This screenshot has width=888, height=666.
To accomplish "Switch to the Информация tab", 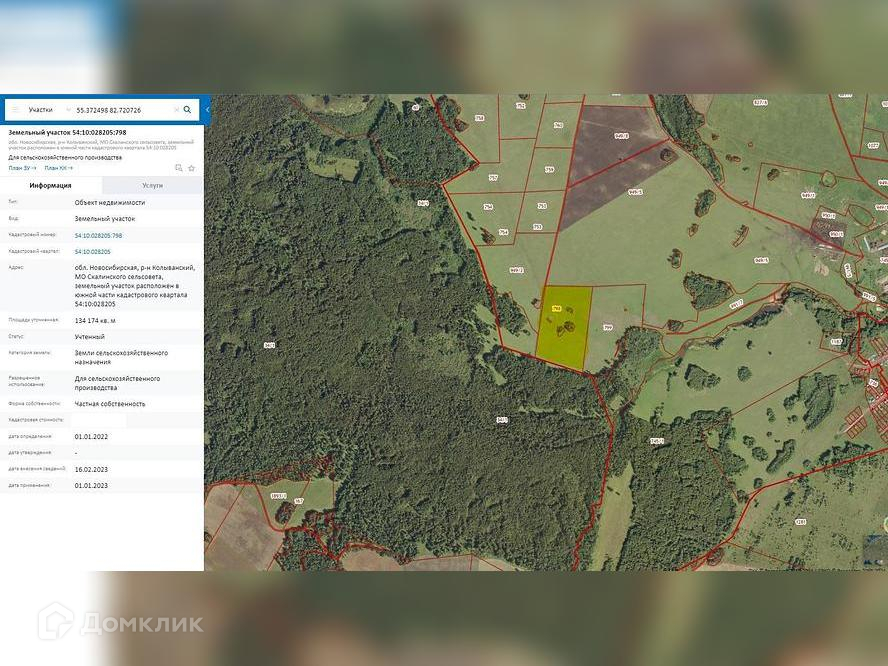I will pyautogui.click(x=51, y=185).
